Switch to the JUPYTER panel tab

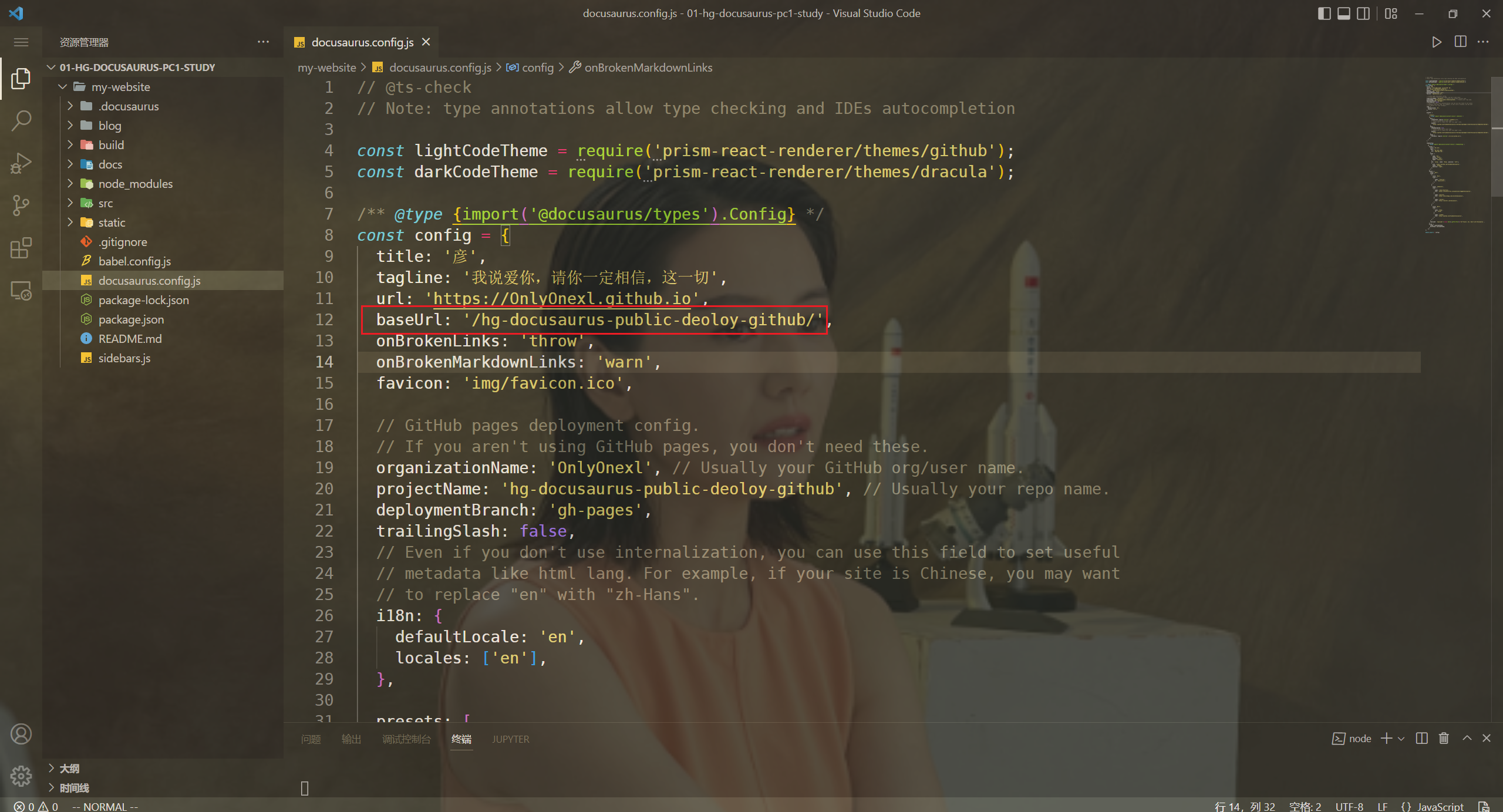(510, 739)
